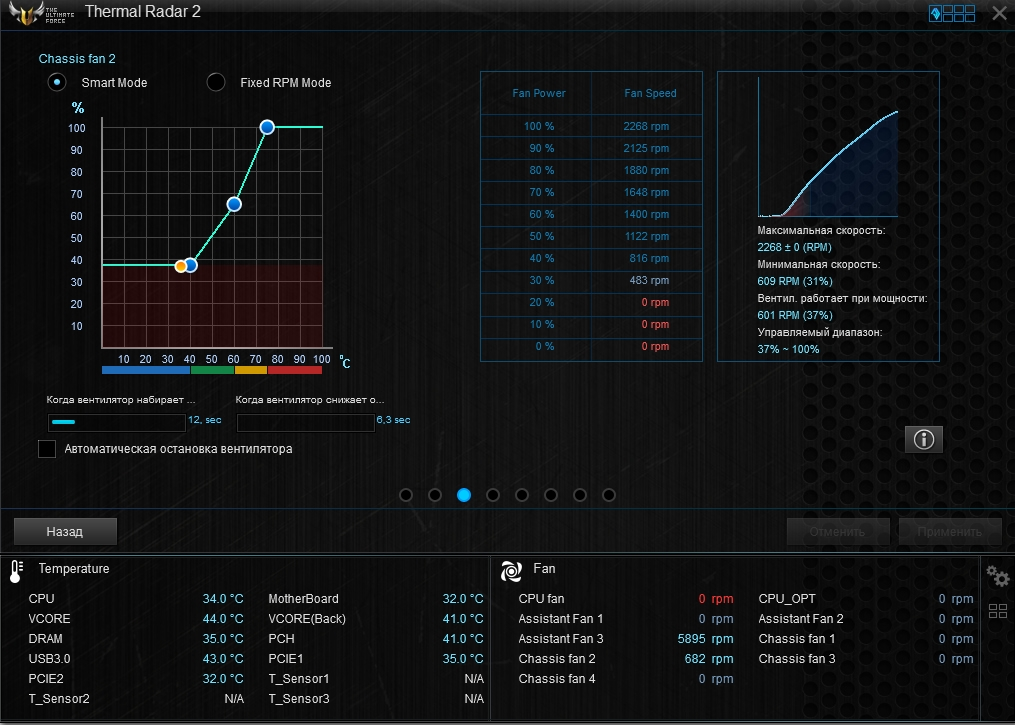1015x725 pixels.
Task: Click the PCH temperature label
Action: [x=282, y=639]
